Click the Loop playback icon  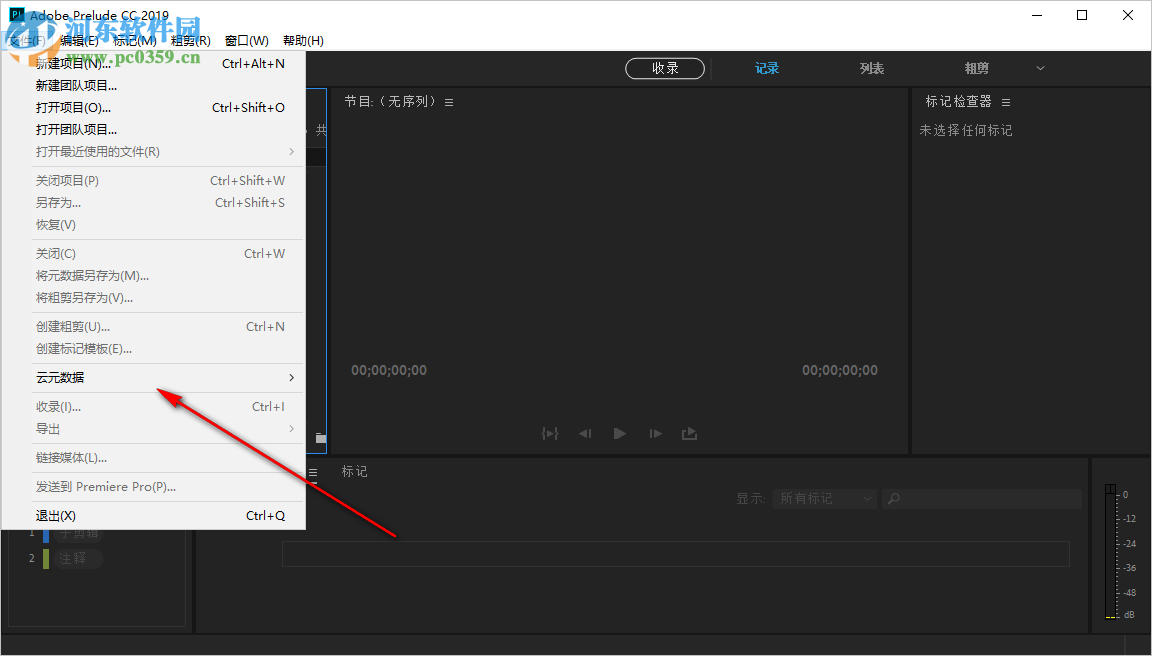[689, 433]
